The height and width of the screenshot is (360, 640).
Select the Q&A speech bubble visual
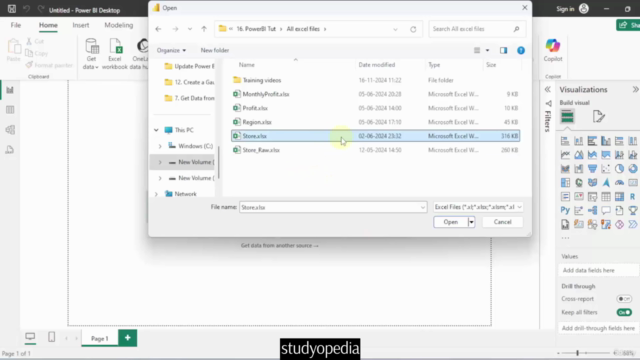tap(606, 210)
